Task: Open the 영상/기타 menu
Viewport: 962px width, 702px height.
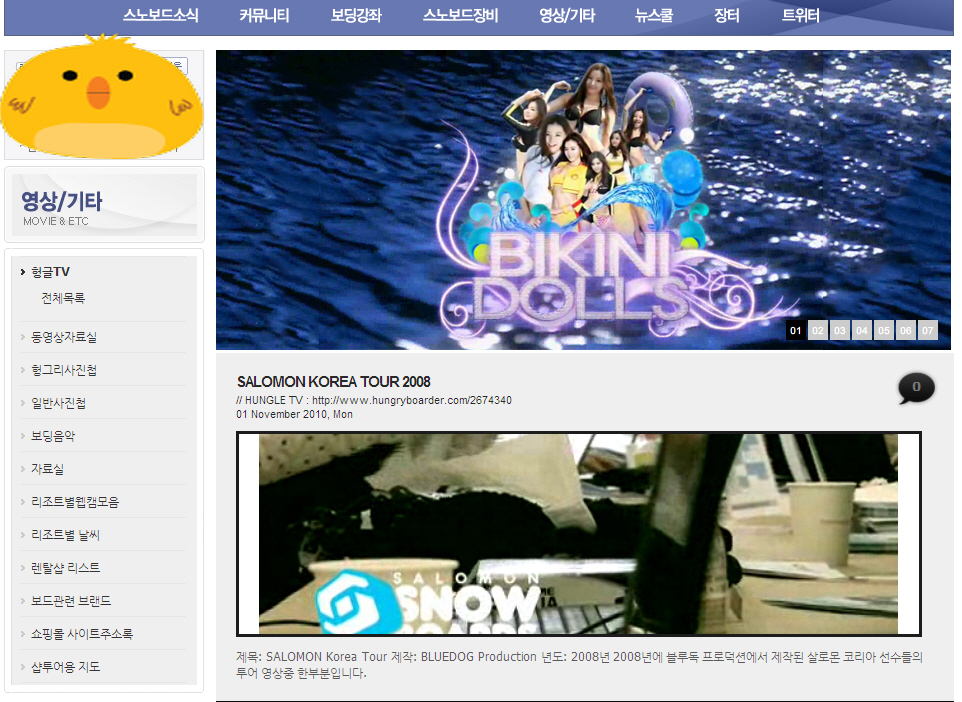Action: [x=567, y=15]
